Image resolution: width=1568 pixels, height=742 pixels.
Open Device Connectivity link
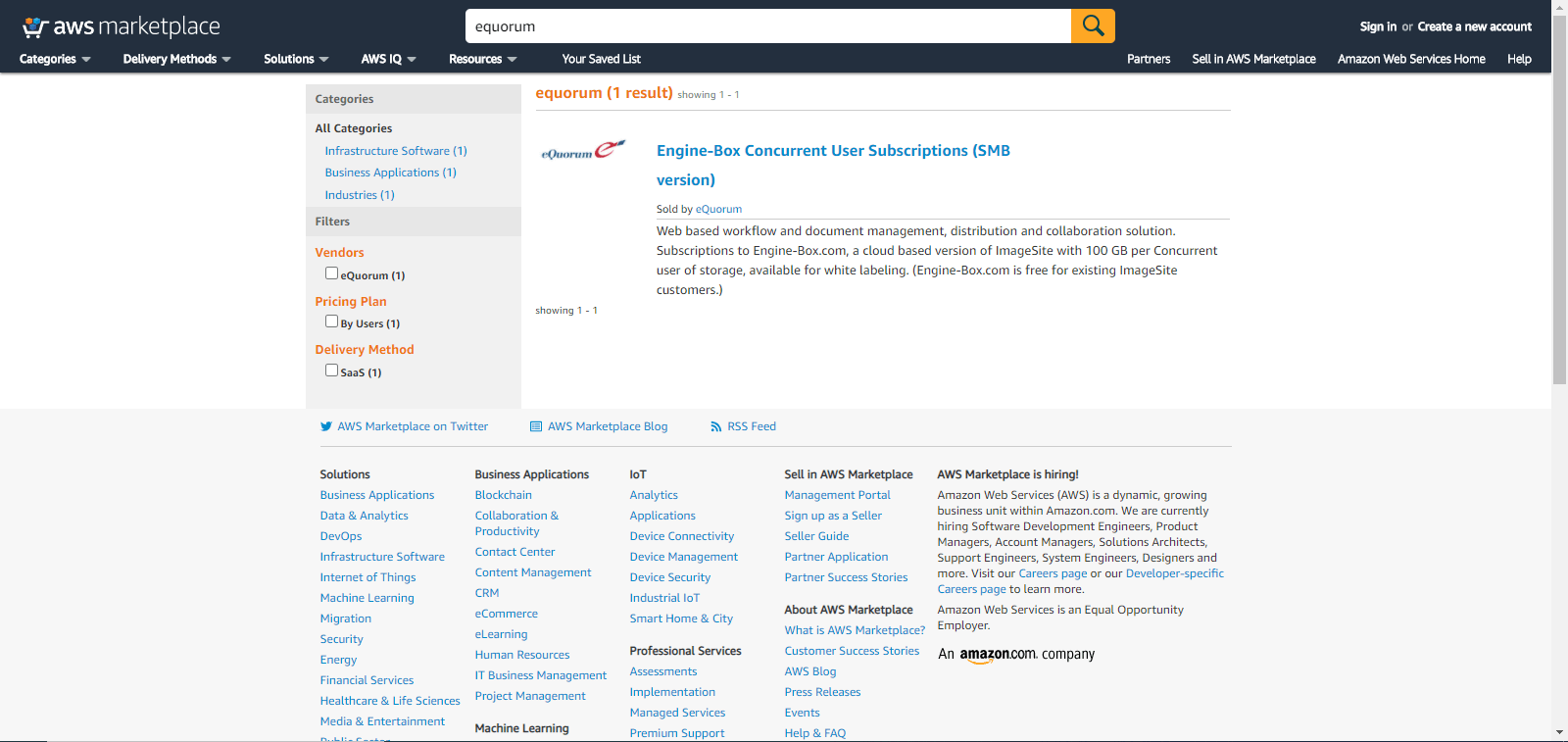pos(682,536)
